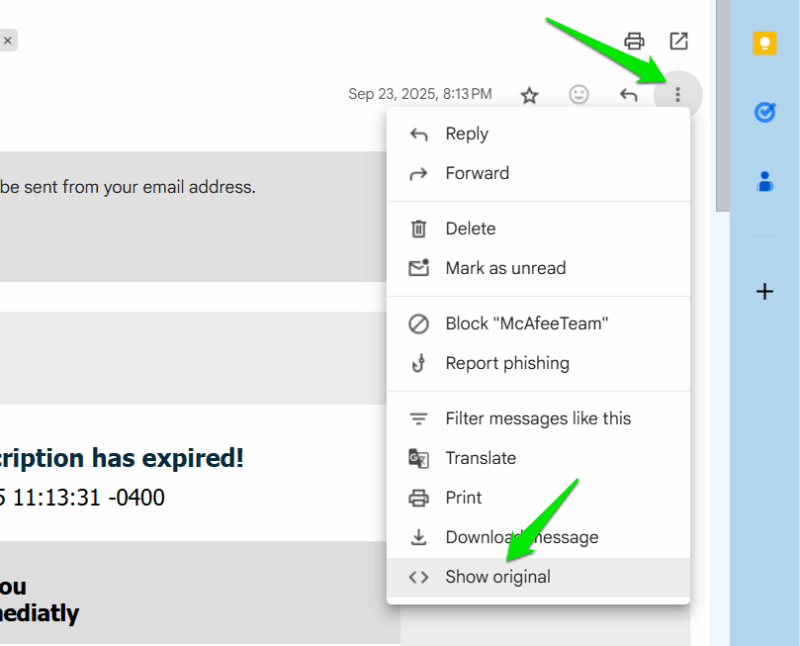Mark the message as unread

click(505, 268)
